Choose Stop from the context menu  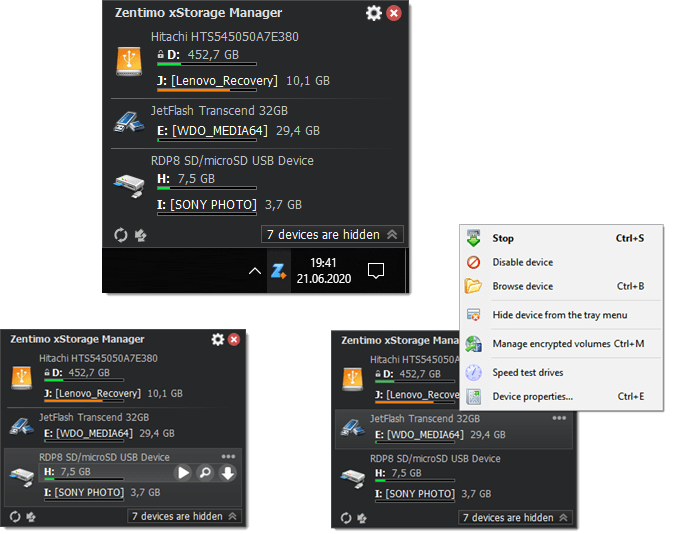pos(561,238)
